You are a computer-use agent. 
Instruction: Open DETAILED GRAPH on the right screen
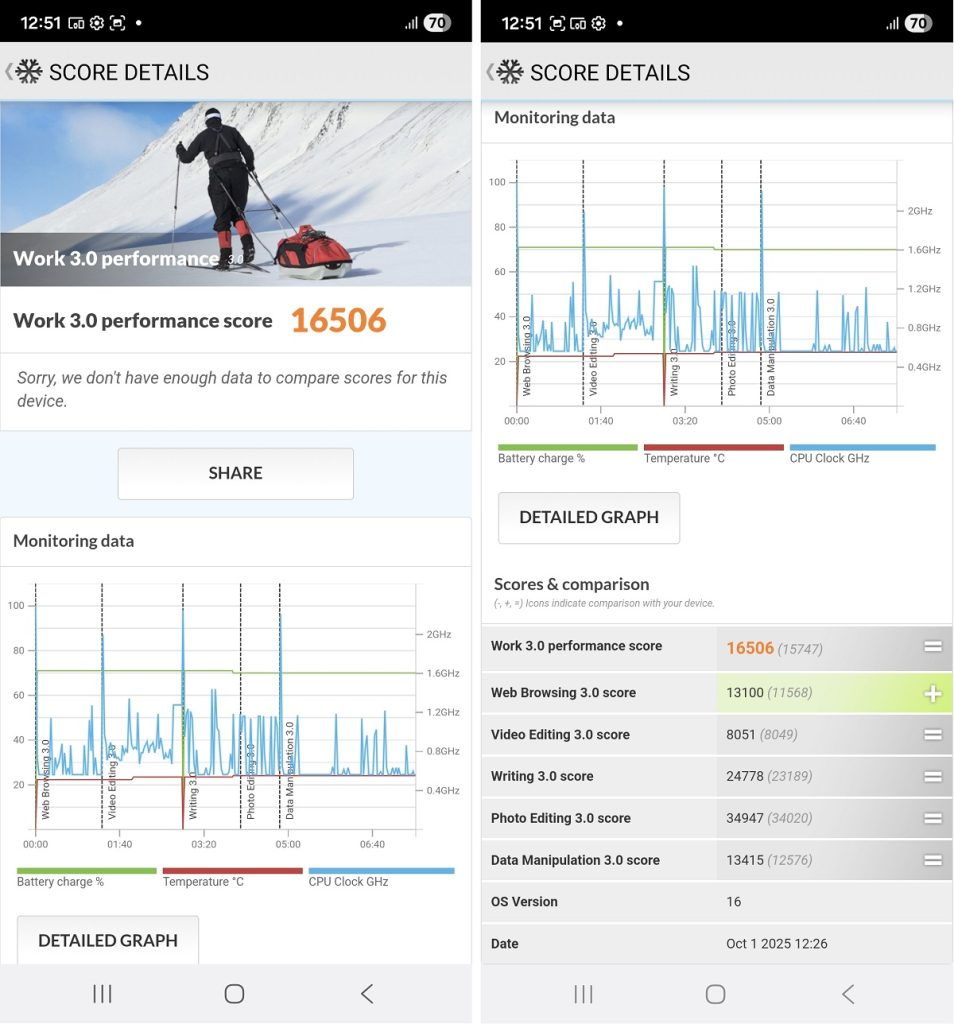588,517
